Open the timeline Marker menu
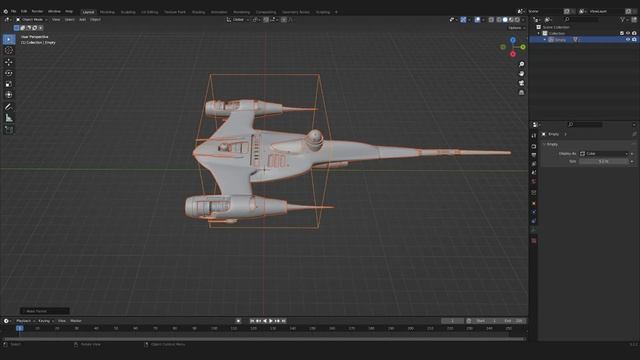This screenshot has width=640, height=360. click(x=76, y=321)
